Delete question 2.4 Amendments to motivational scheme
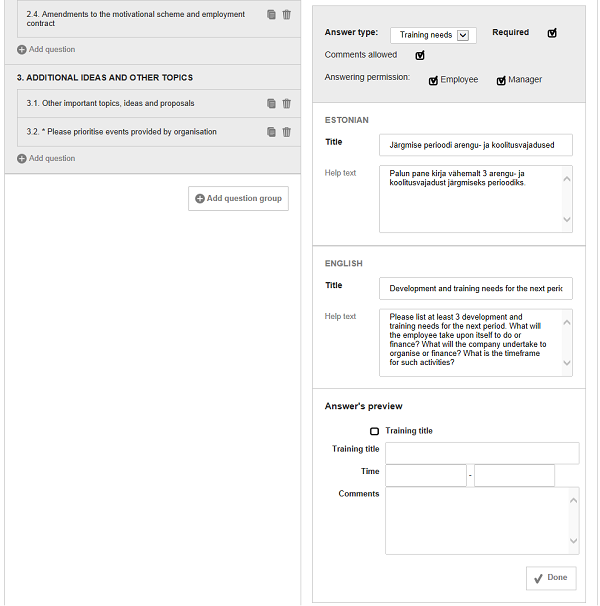600x606 pixels. [286, 15]
